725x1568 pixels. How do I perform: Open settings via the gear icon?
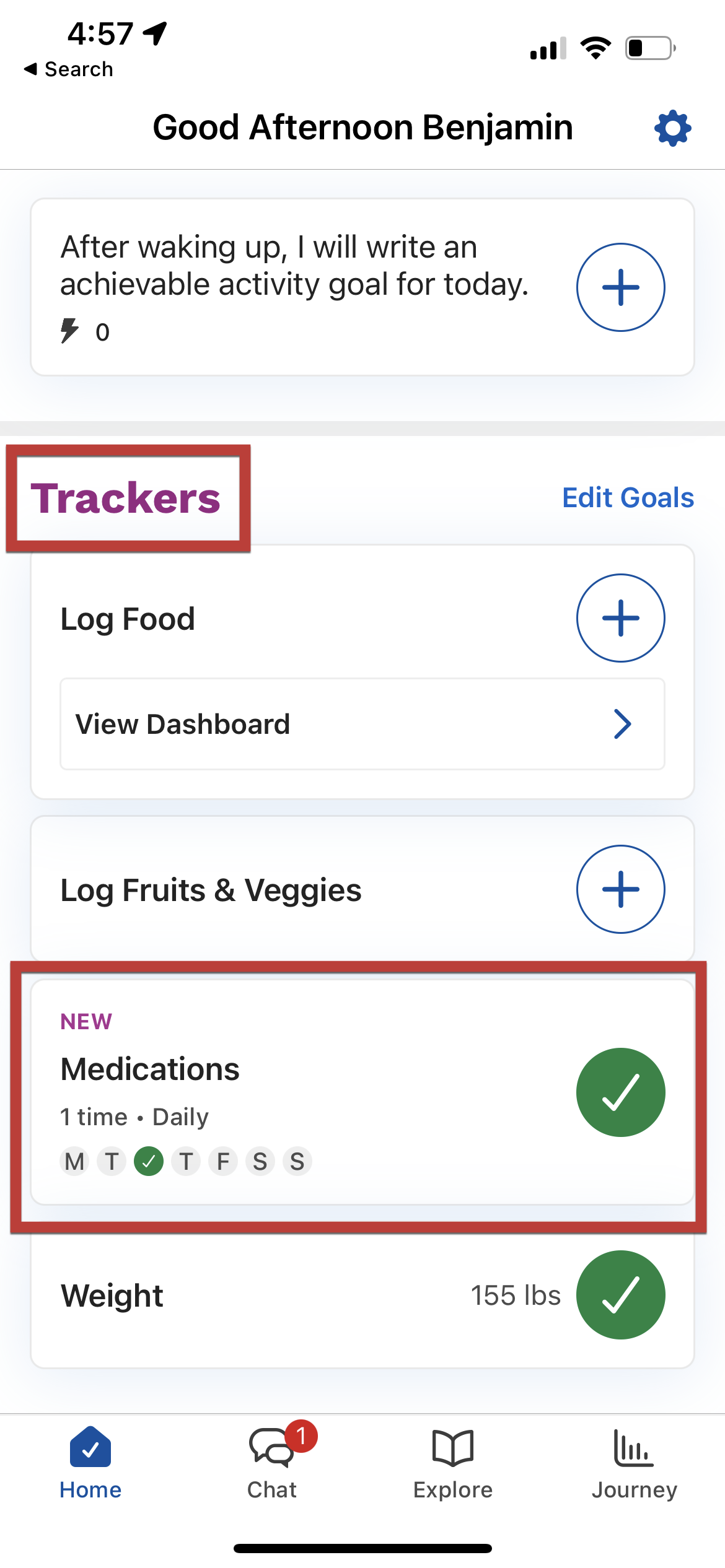(x=672, y=128)
